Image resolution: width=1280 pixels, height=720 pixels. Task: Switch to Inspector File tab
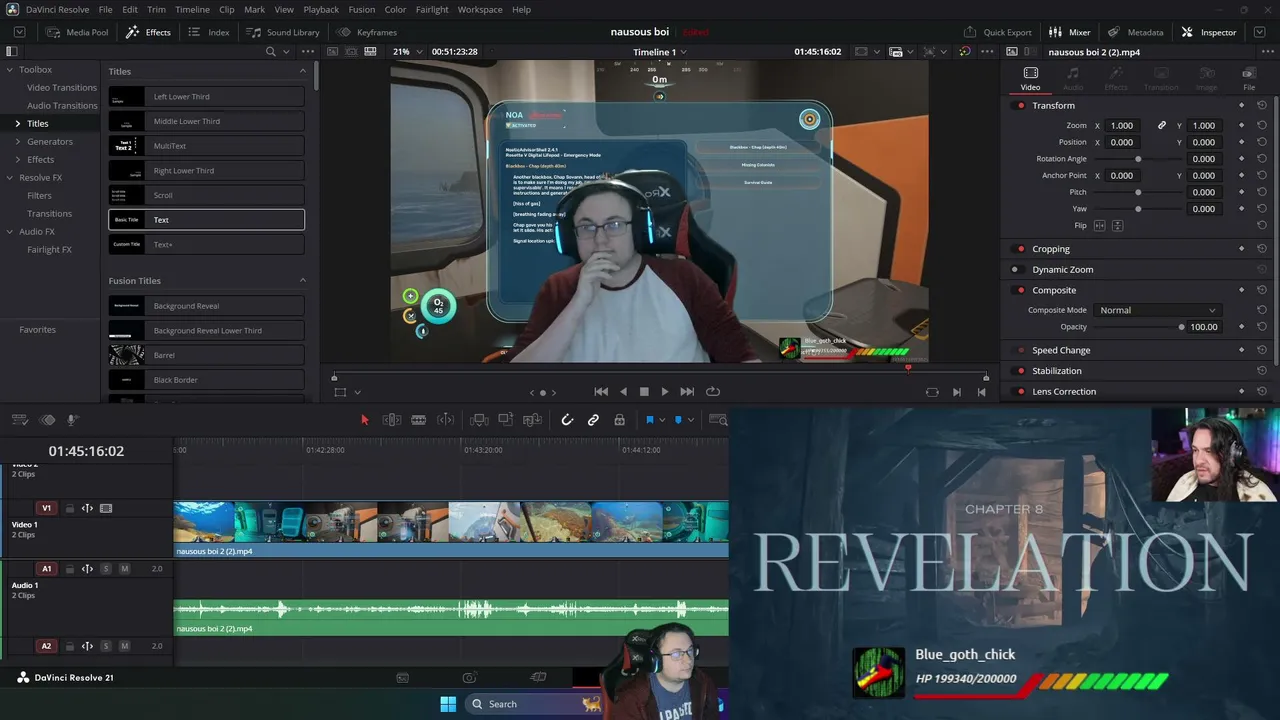[1249, 78]
